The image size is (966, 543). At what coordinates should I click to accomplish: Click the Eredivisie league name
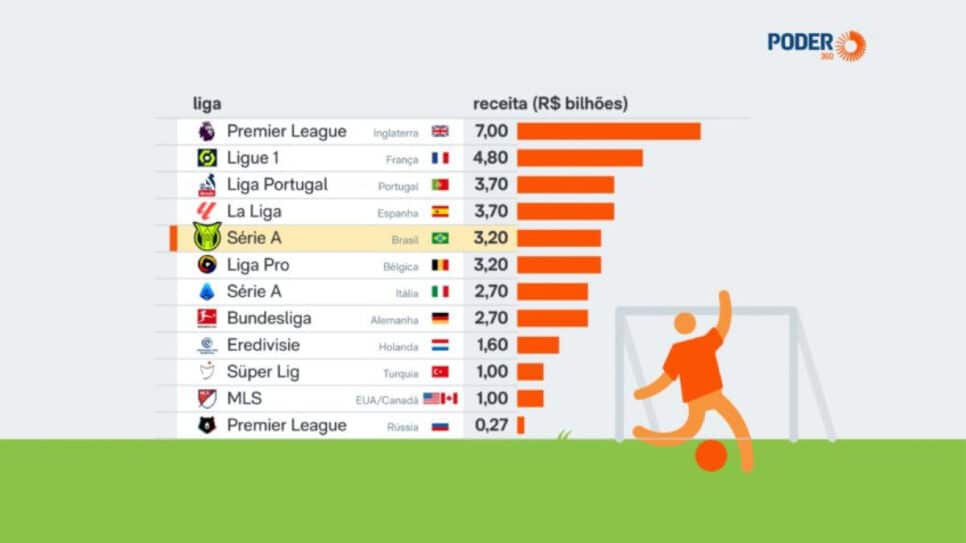[262, 345]
